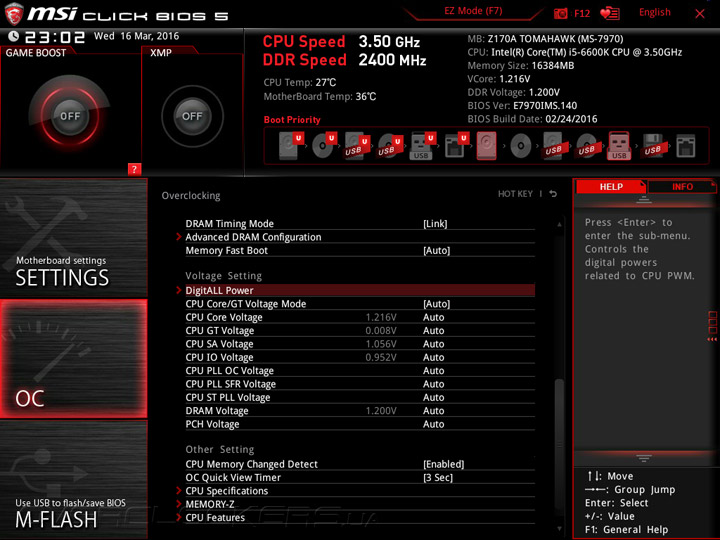Click the help panel top collapse handle
This screenshot has width=720, height=540.
point(644,200)
